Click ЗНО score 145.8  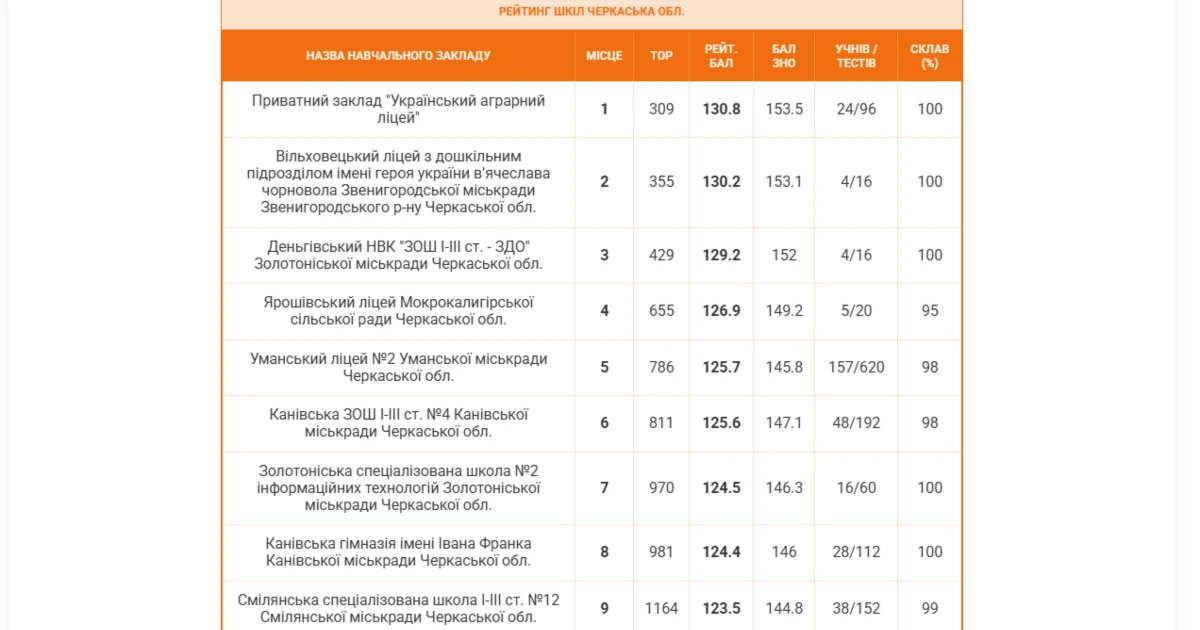point(784,367)
